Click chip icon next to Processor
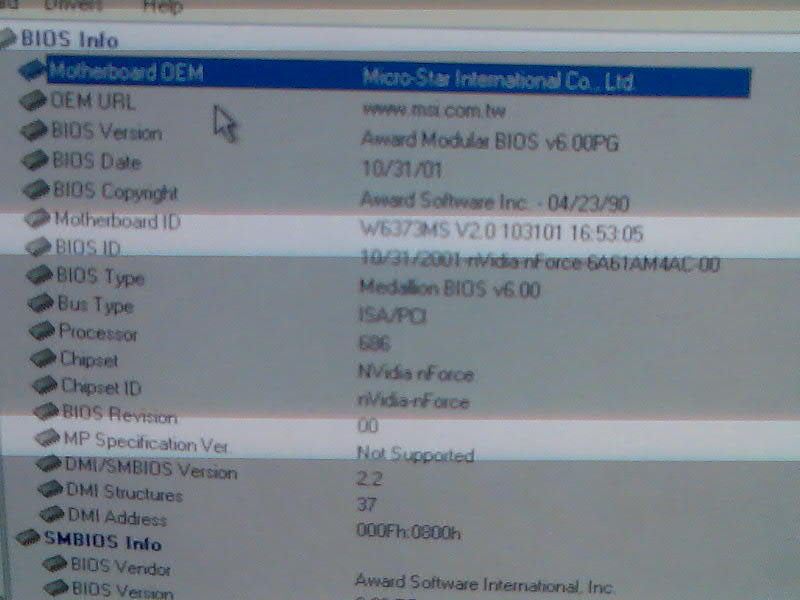The image size is (800, 600). (x=42, y=331)
